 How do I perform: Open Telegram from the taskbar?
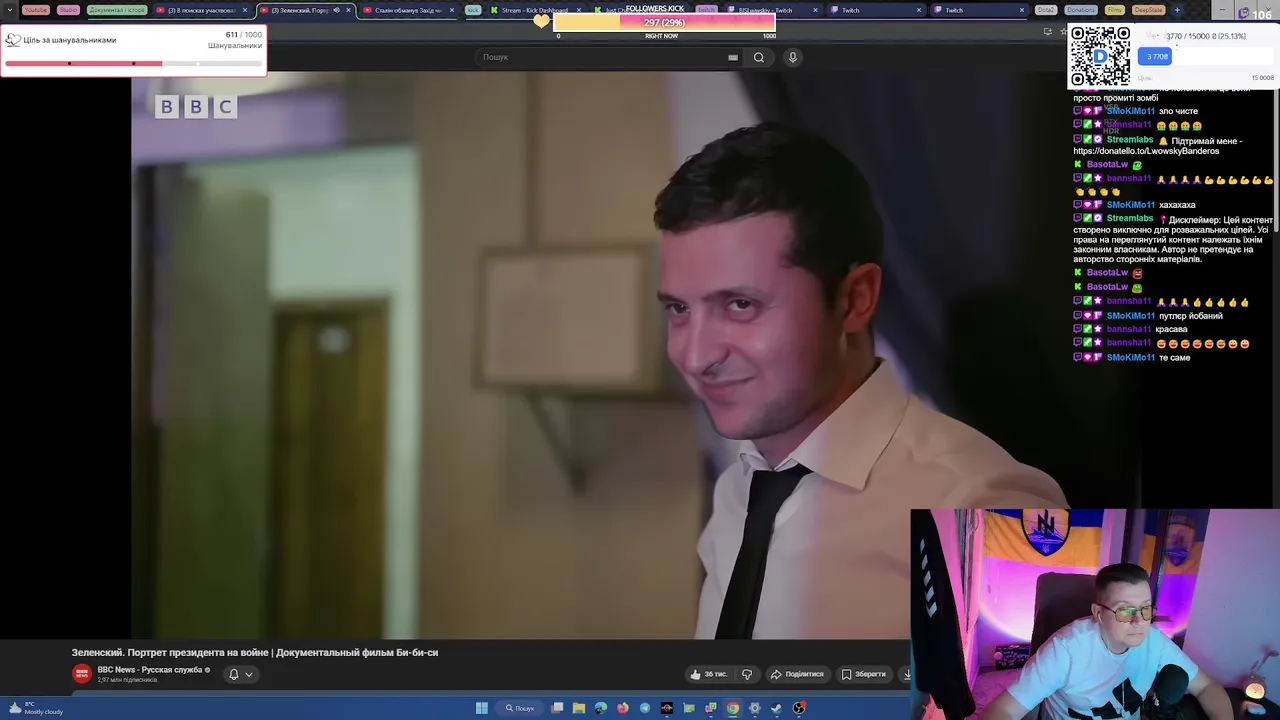(645, 708)
